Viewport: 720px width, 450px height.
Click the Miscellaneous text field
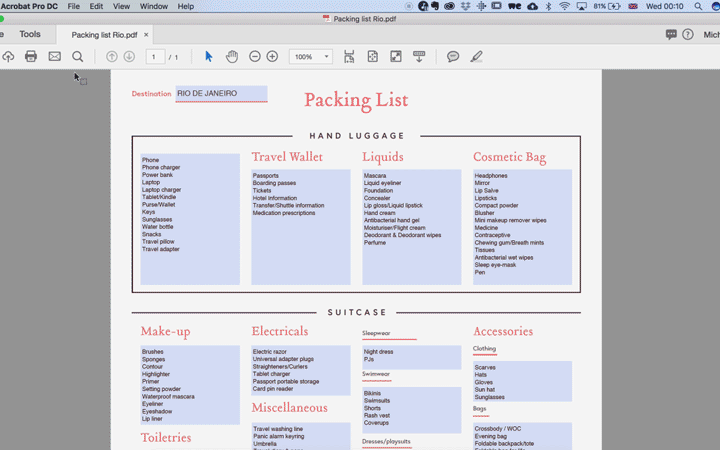[301, 436]
